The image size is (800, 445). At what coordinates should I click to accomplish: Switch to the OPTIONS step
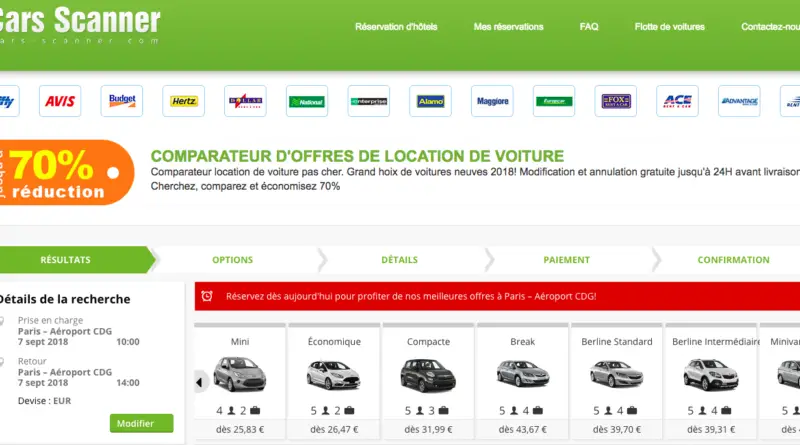tap(233, 260)
